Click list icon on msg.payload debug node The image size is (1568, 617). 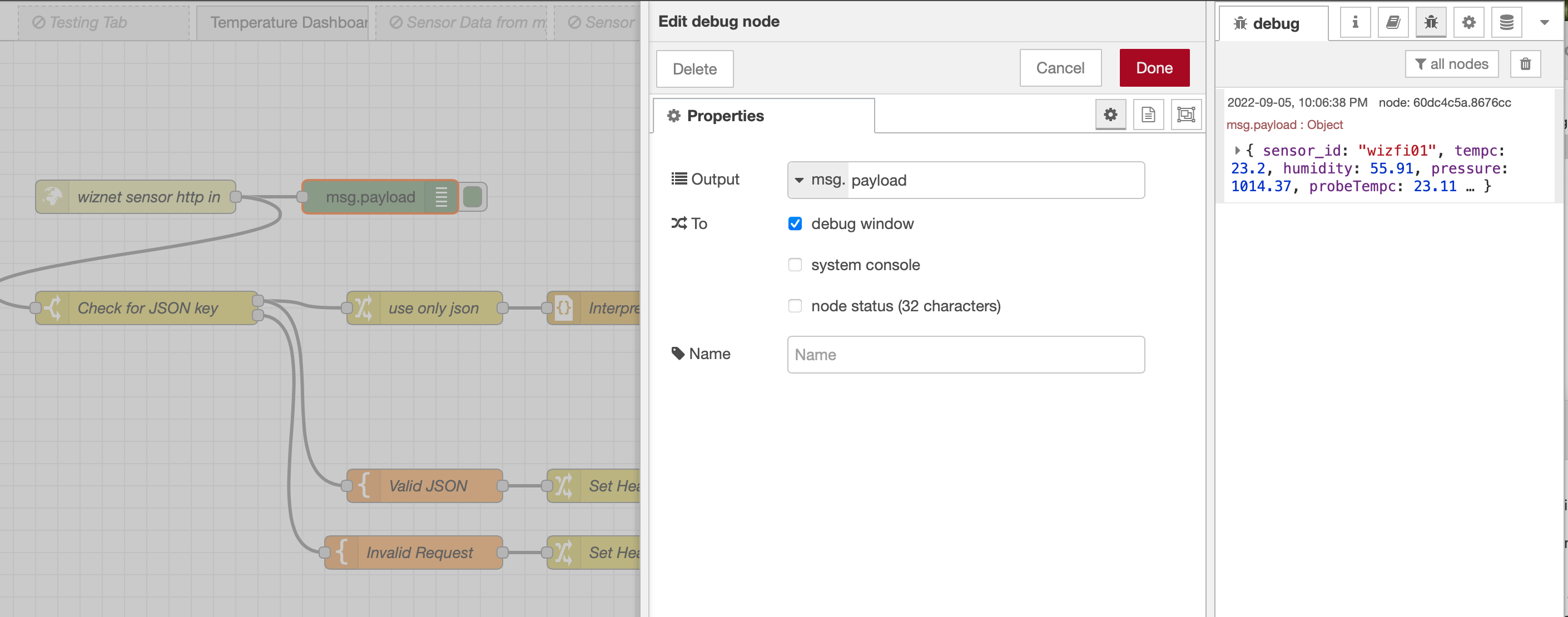(441, 197)
